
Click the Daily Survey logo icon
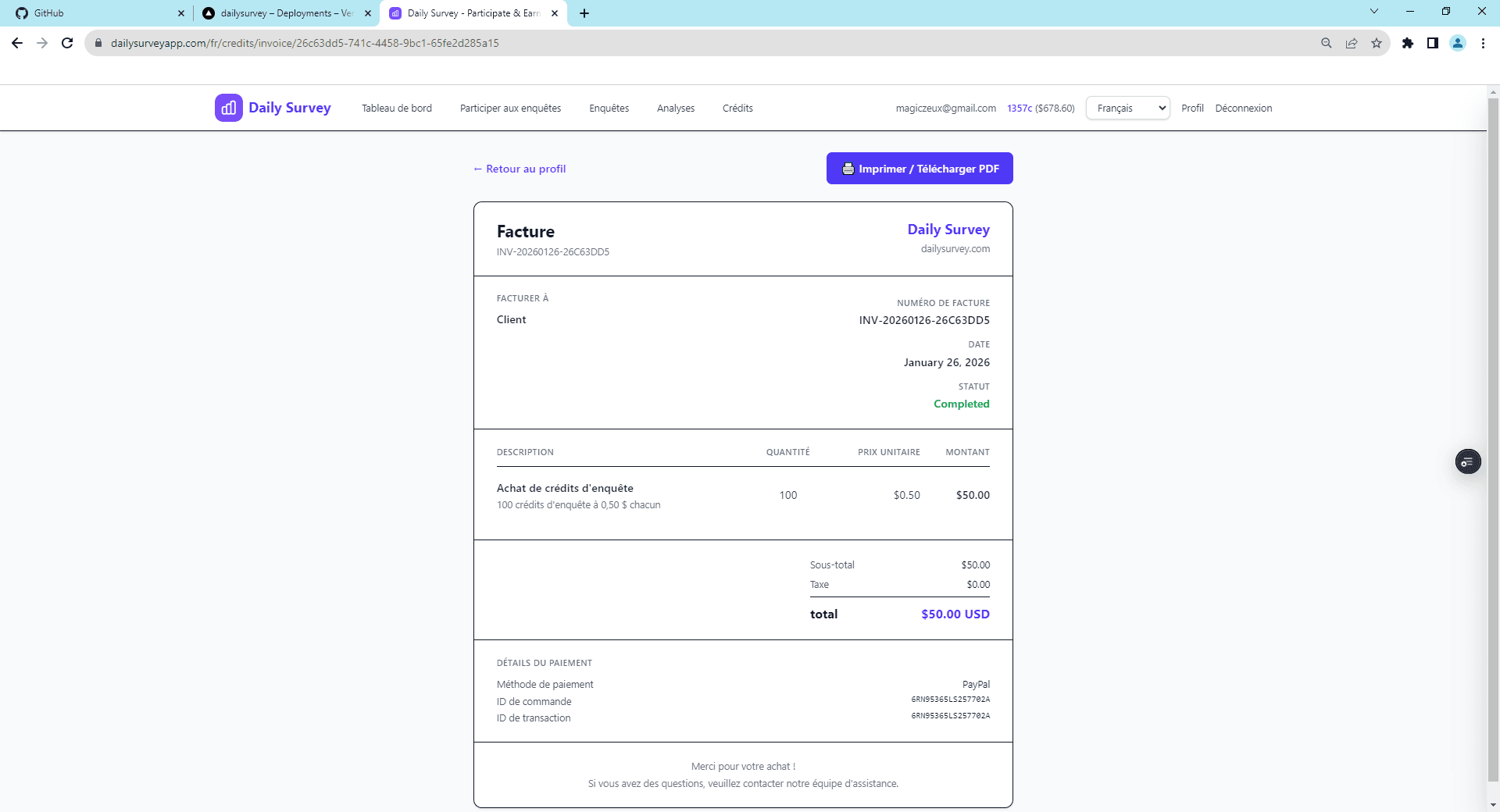pyautogui.click(x=227, y=108)
